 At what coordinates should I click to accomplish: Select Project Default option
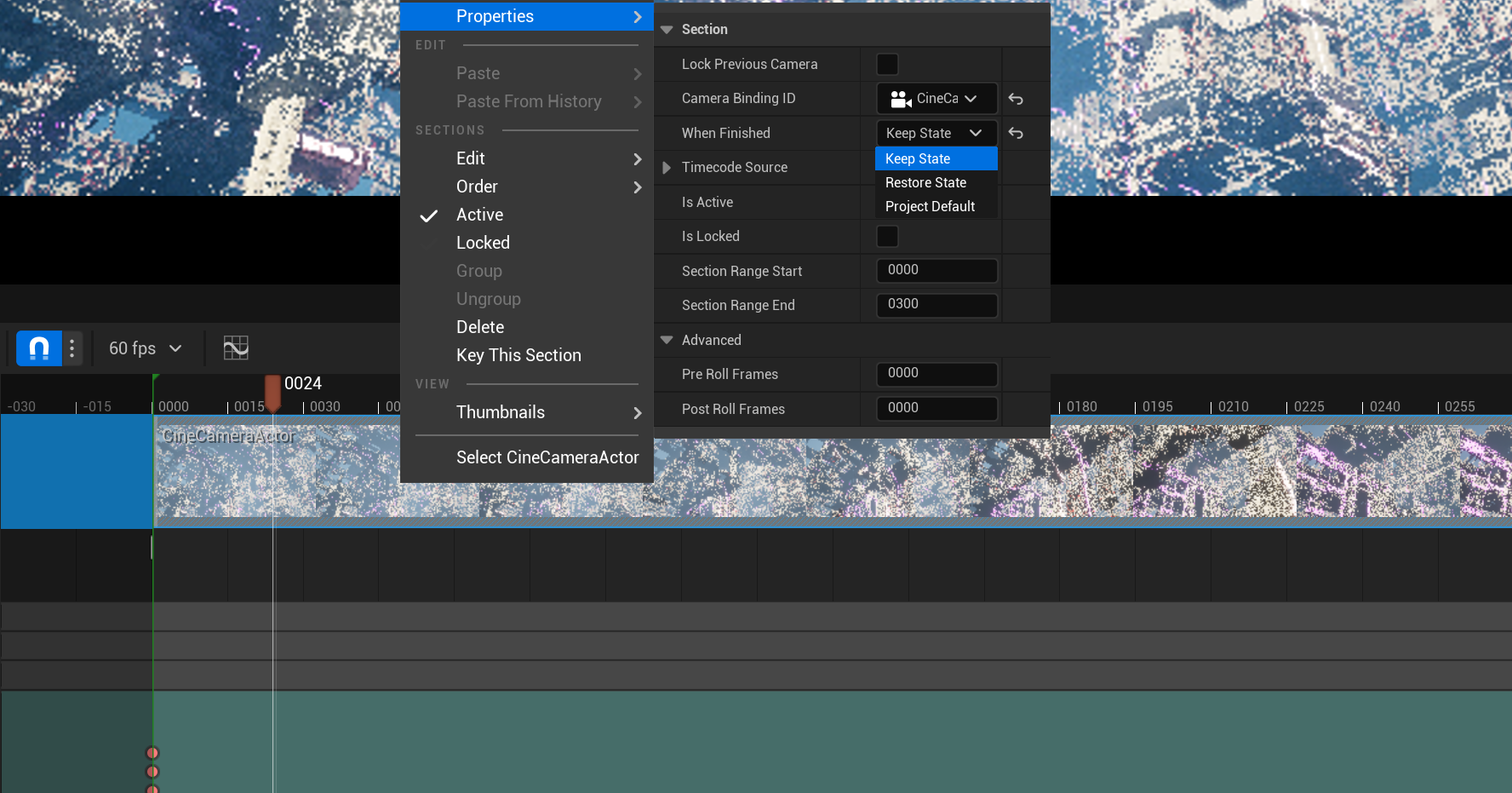(x=936, y=206)
